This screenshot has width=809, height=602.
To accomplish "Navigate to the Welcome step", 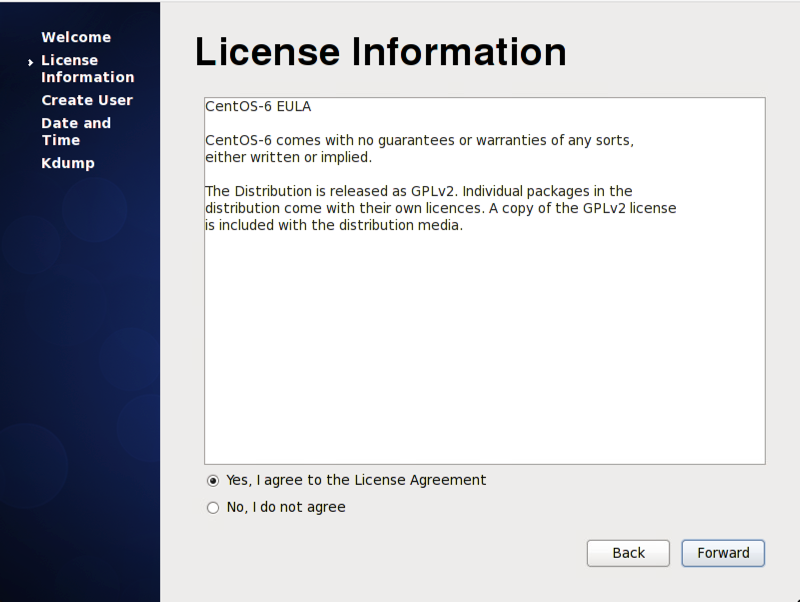I will pyautogui.click(x=76, y=37).
